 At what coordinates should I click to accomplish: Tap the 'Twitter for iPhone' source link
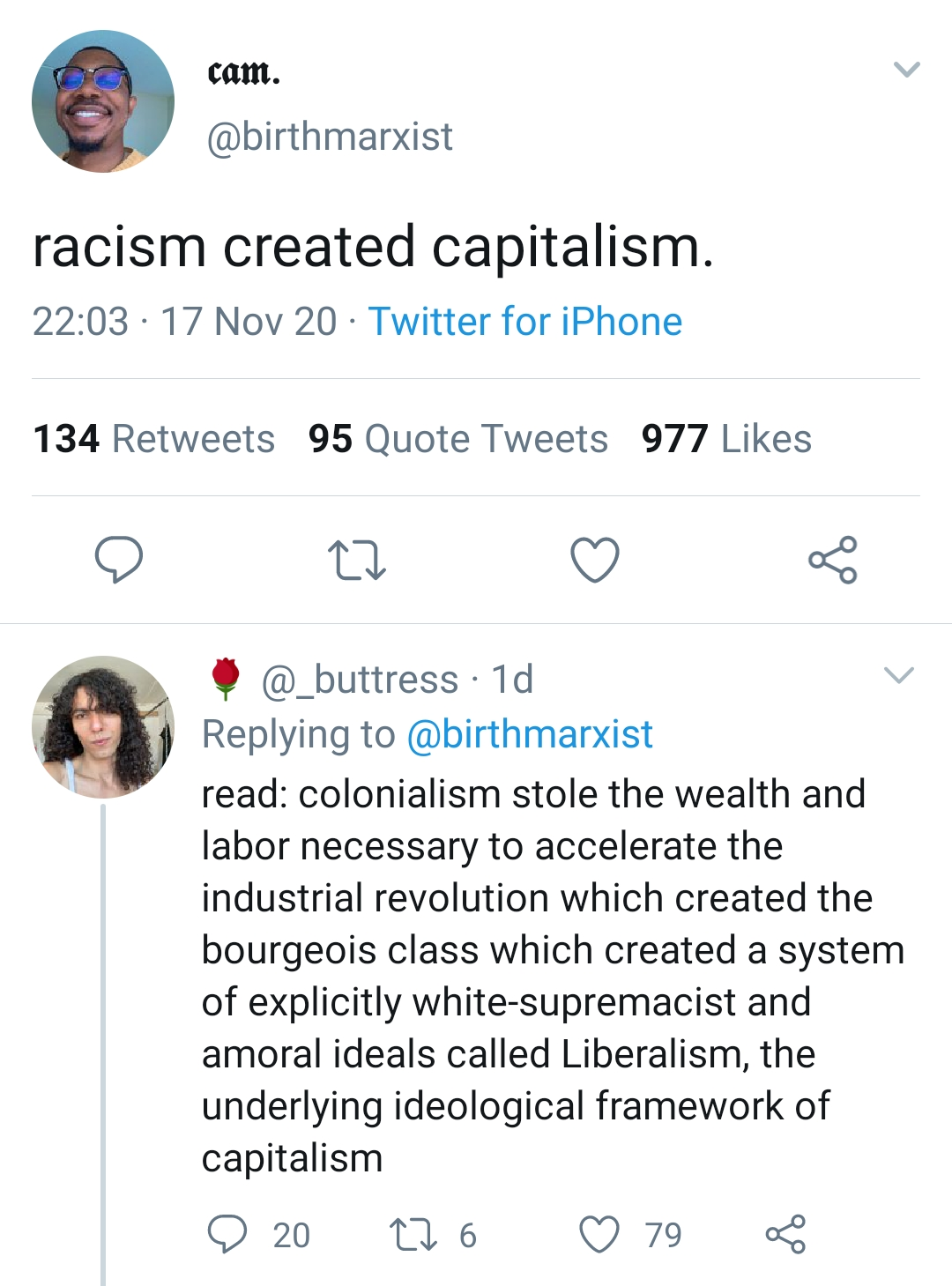525,322
